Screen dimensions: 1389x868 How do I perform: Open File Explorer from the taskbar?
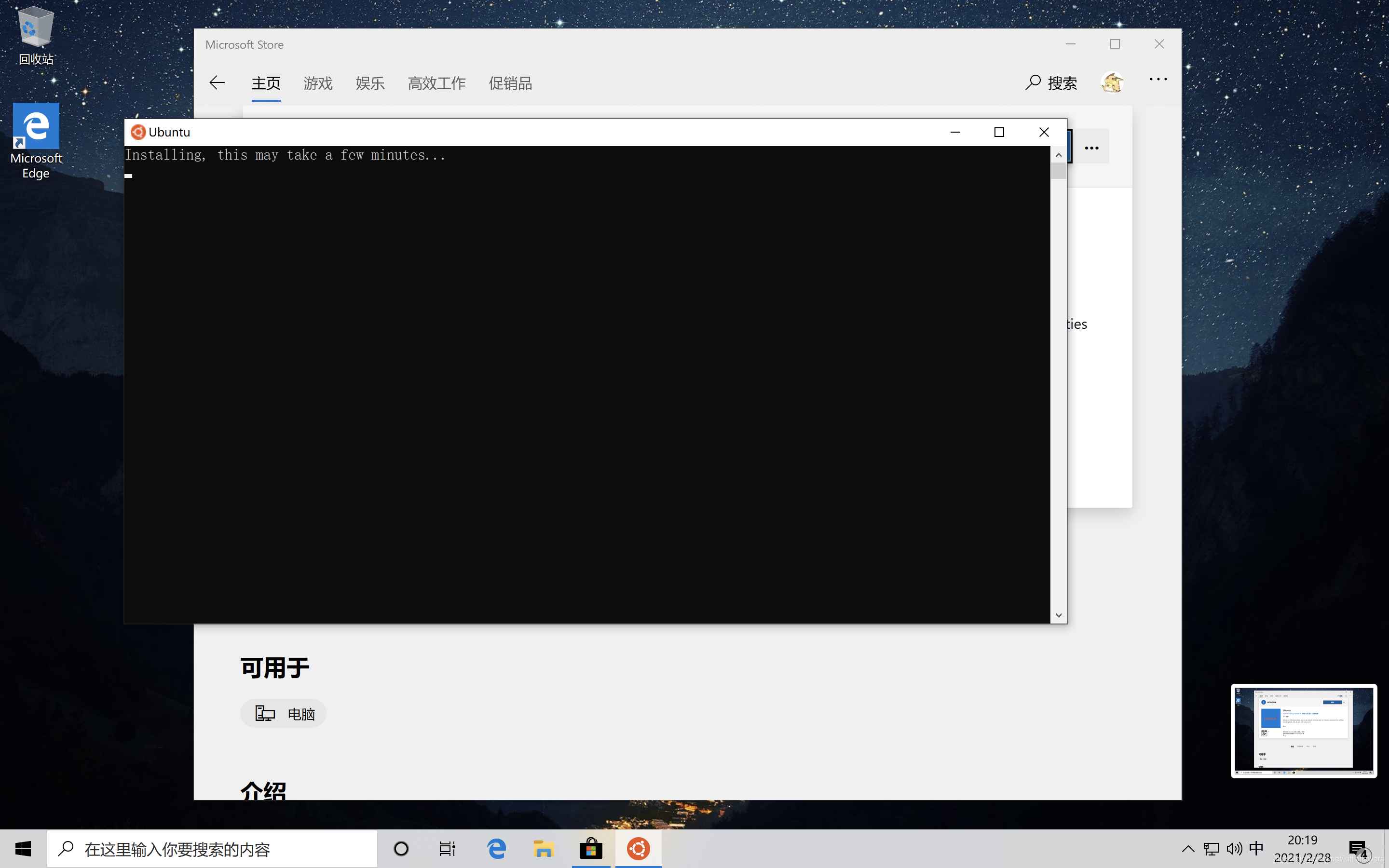tap(543, 849)
